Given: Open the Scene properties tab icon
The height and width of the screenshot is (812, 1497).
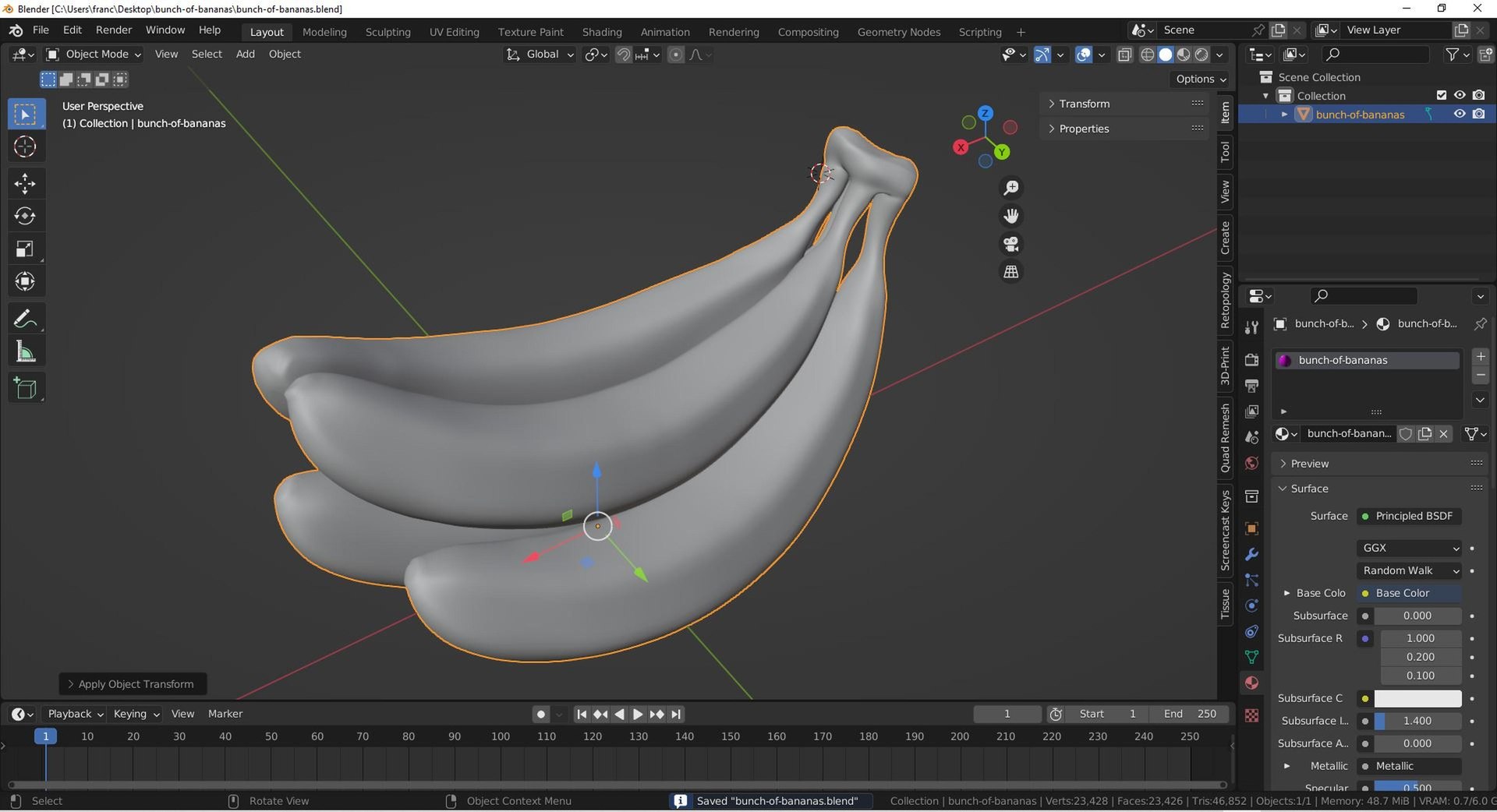Looking at the screenshot, I should pos(1251,437).
